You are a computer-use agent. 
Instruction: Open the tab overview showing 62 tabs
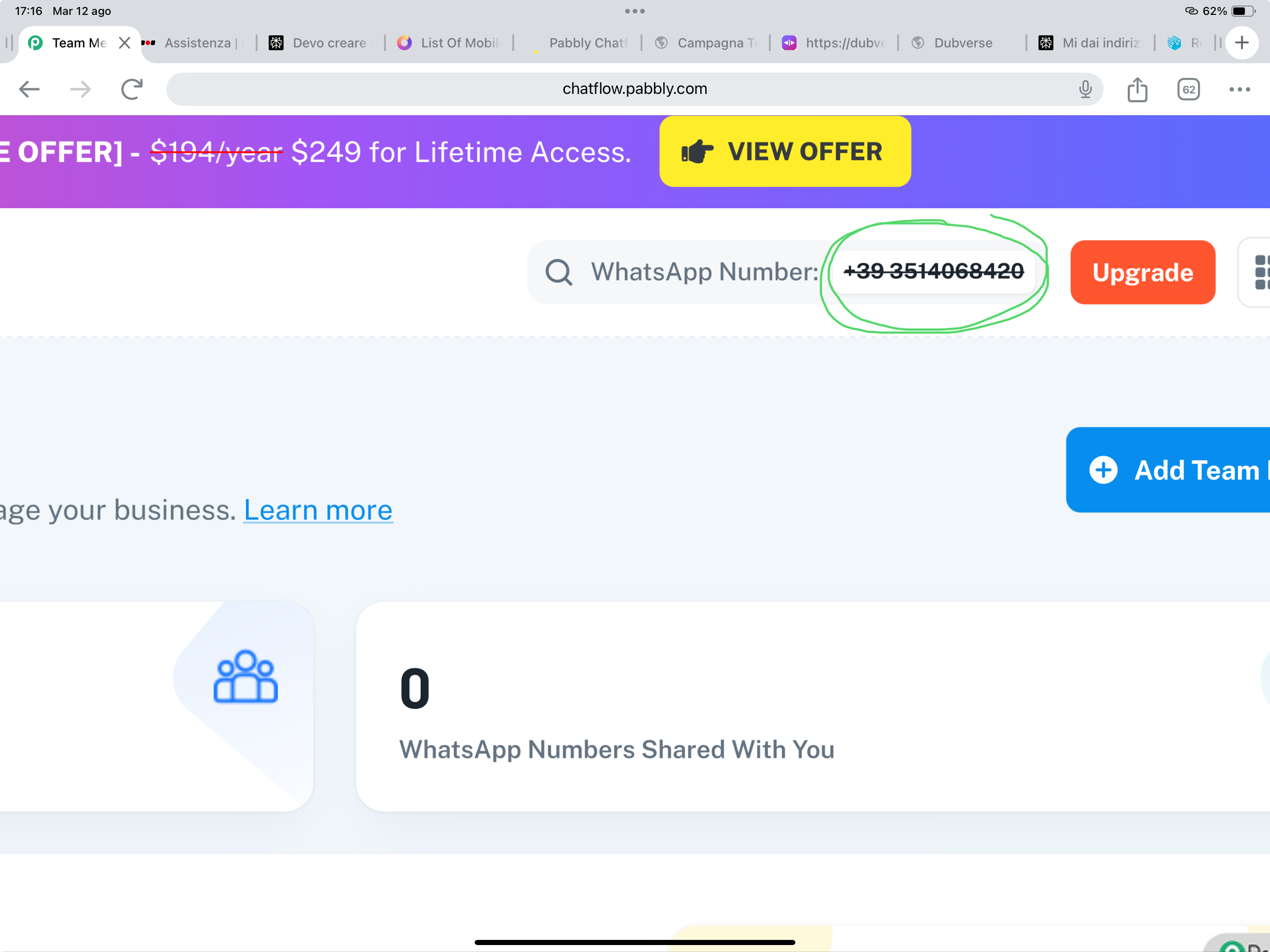pyautogui.click(x=1189, y=89)
